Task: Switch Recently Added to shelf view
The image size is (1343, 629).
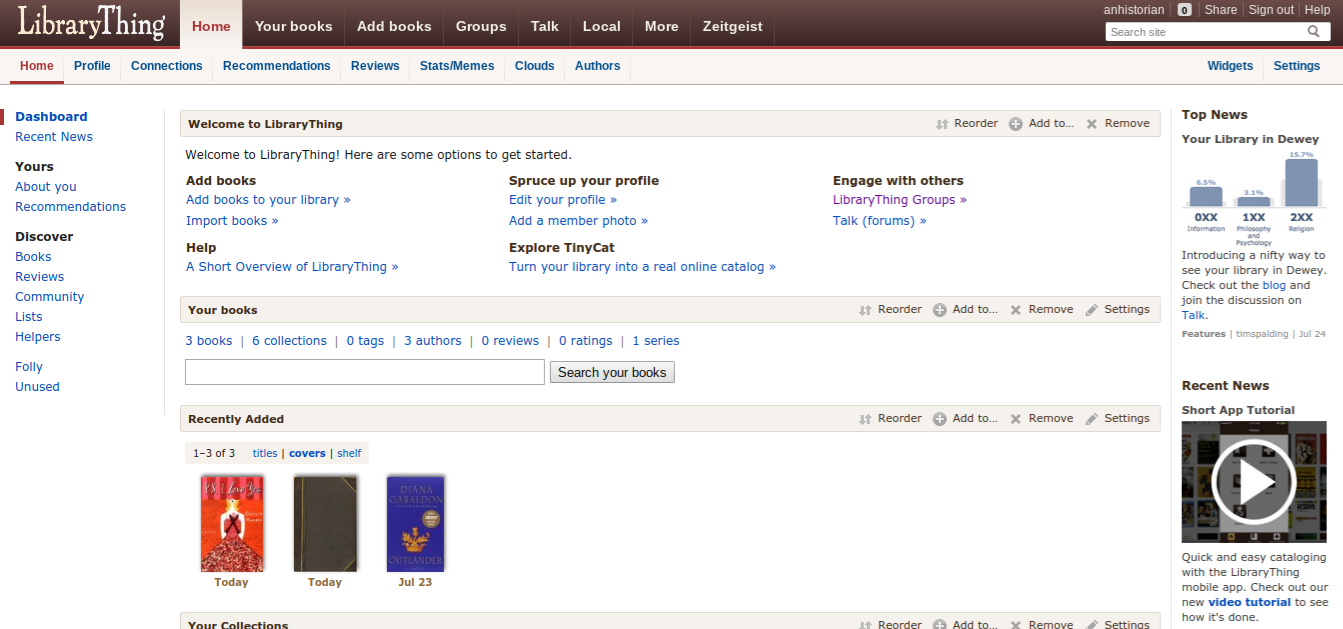Action: (349, 453)
